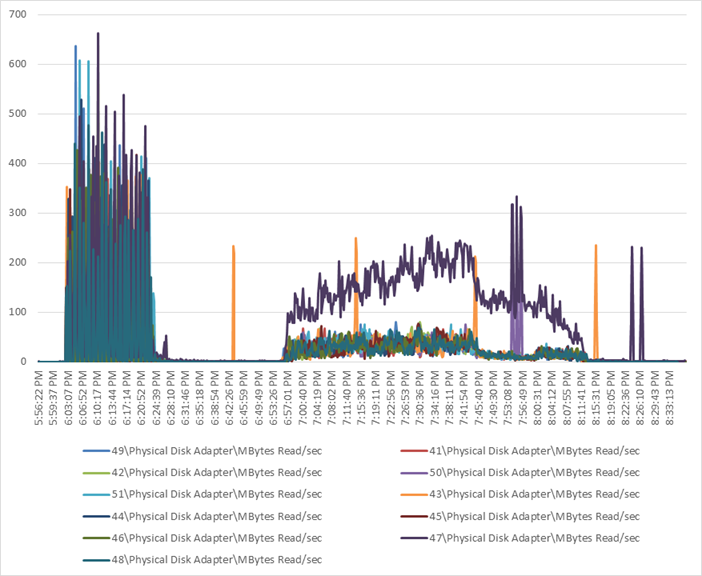Screen dimensions: 702x576
Task: Select legend entry 45\Physical Disk Adapter
Action: pos(520,516)
